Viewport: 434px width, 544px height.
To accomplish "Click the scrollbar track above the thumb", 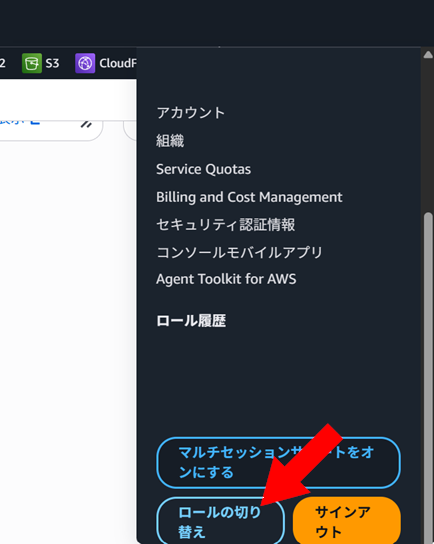I will [429, 135].
